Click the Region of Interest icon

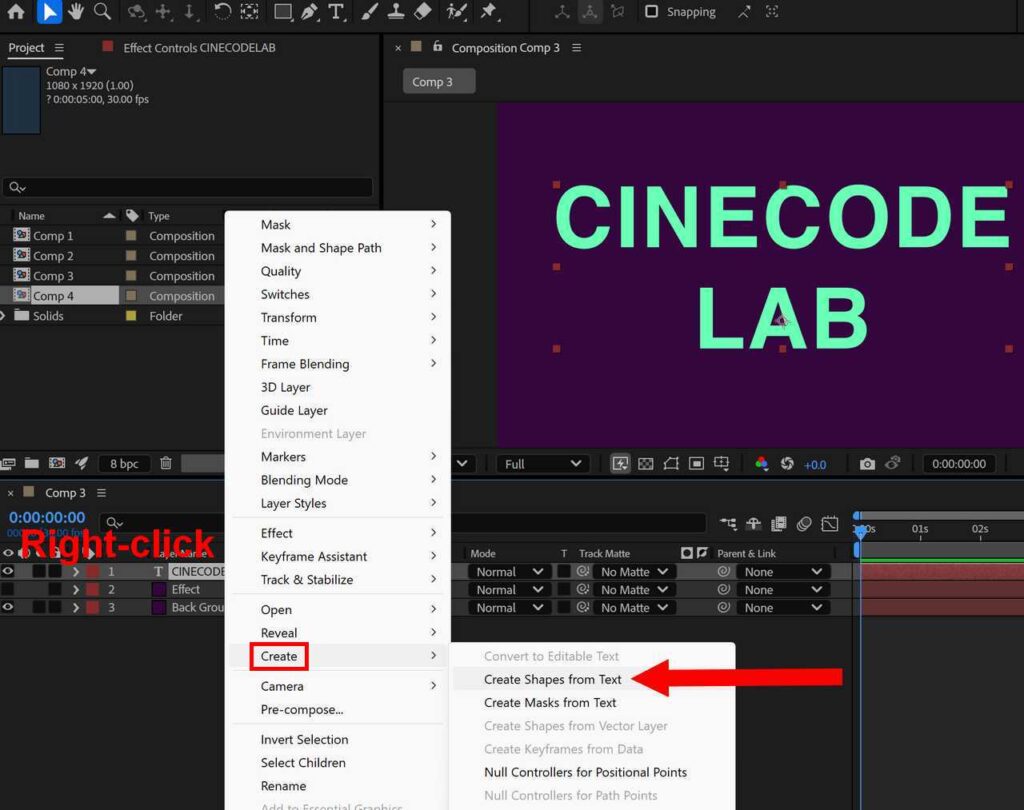click(697, 464)
